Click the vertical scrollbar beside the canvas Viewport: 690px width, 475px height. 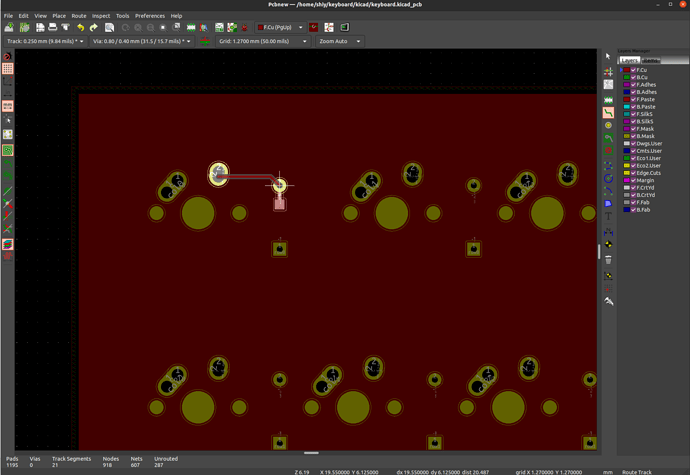599,252
